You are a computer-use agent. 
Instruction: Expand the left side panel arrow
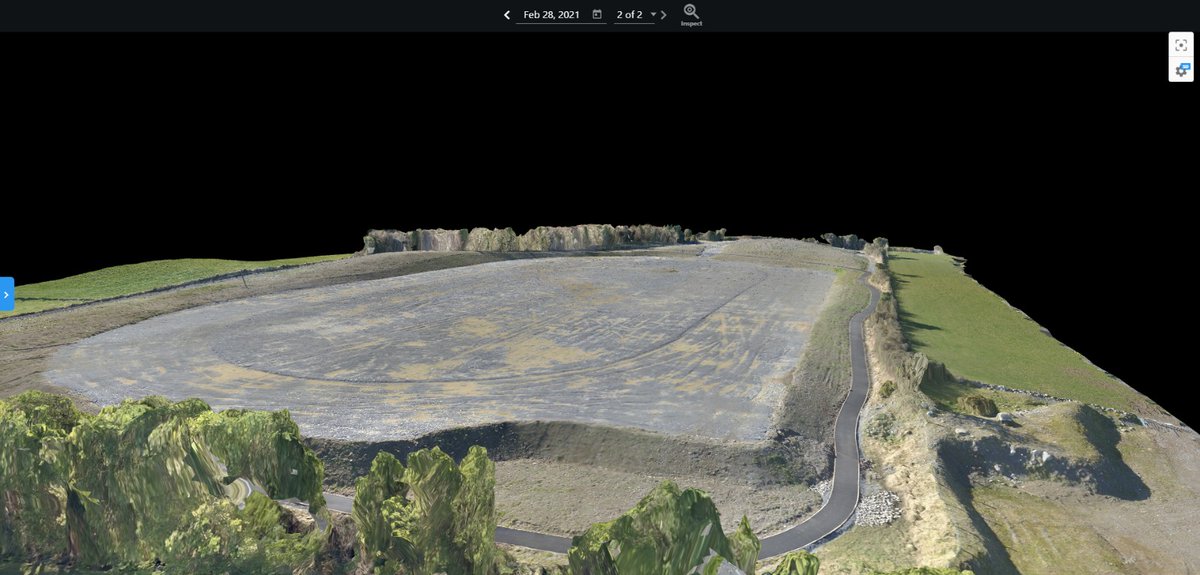(6, 295)
